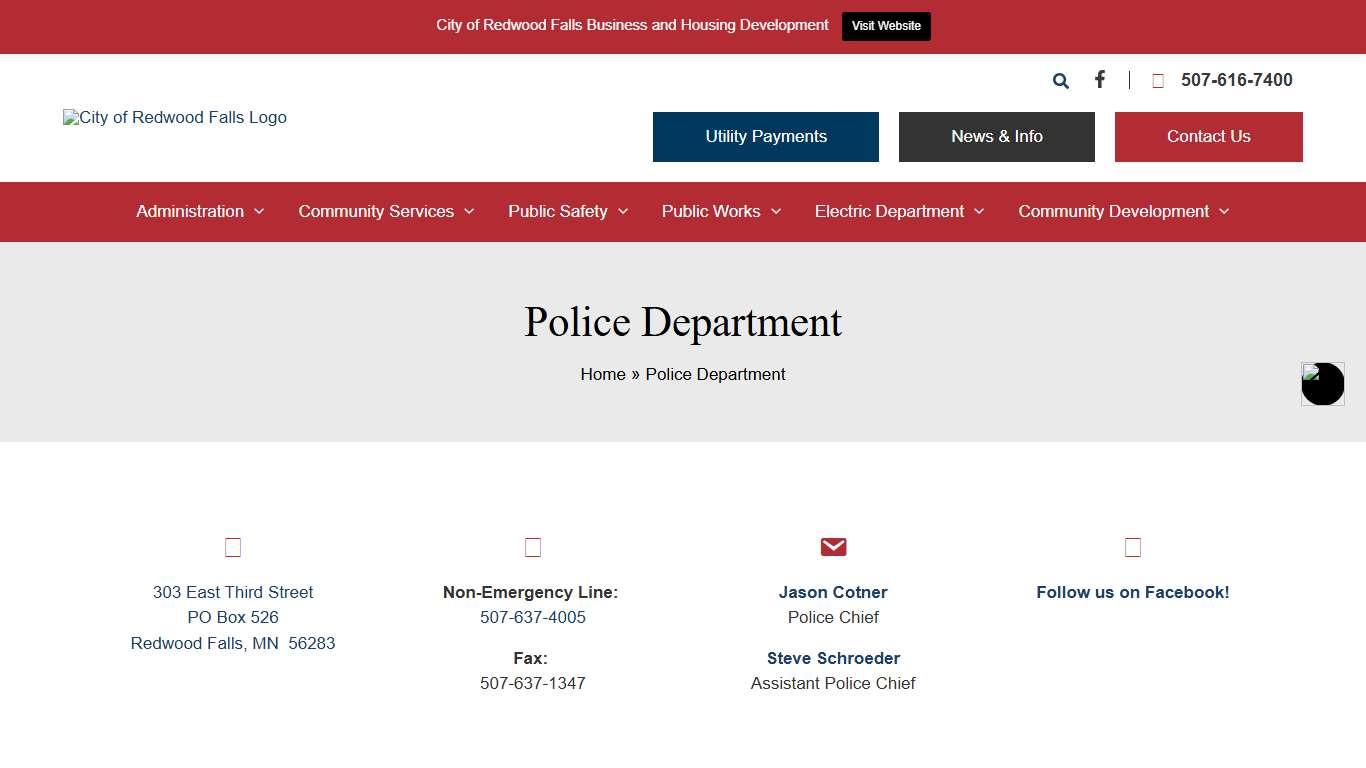The image size is (1366, 768).
Task: Open the site search magnifier icon
Action: click(1060, 80)
